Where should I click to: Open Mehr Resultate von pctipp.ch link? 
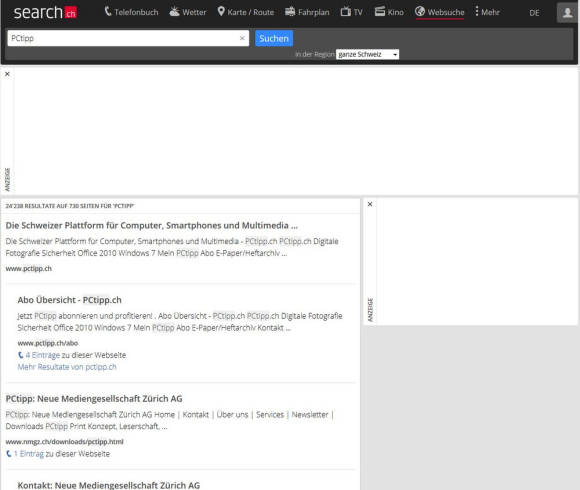(x=67, y=367)
